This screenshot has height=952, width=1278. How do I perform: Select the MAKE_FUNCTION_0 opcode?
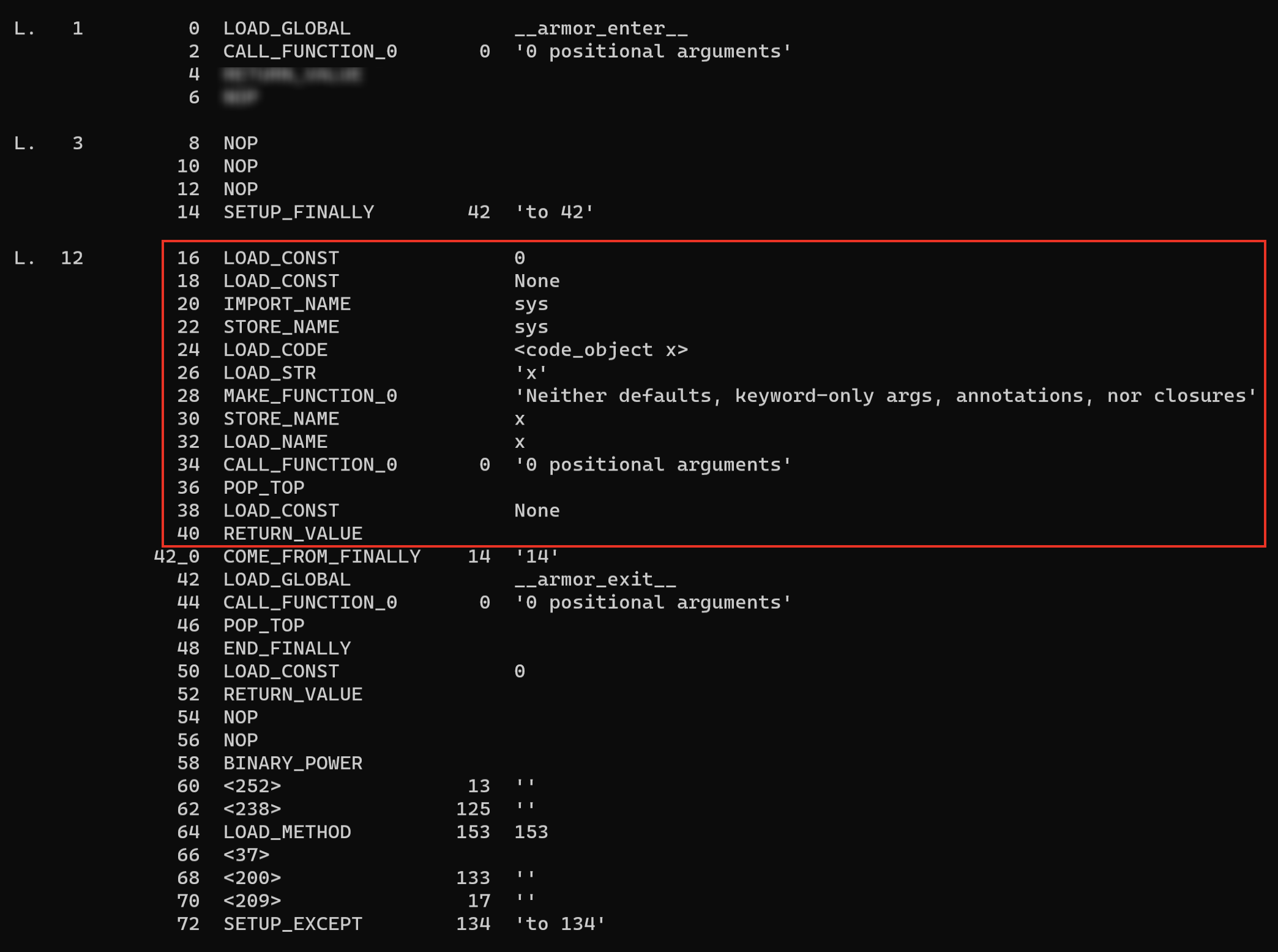[310, 396]
